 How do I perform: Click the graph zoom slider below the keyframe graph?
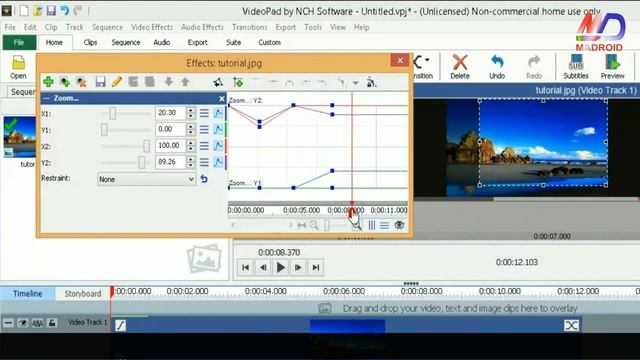tap(327, 225)
